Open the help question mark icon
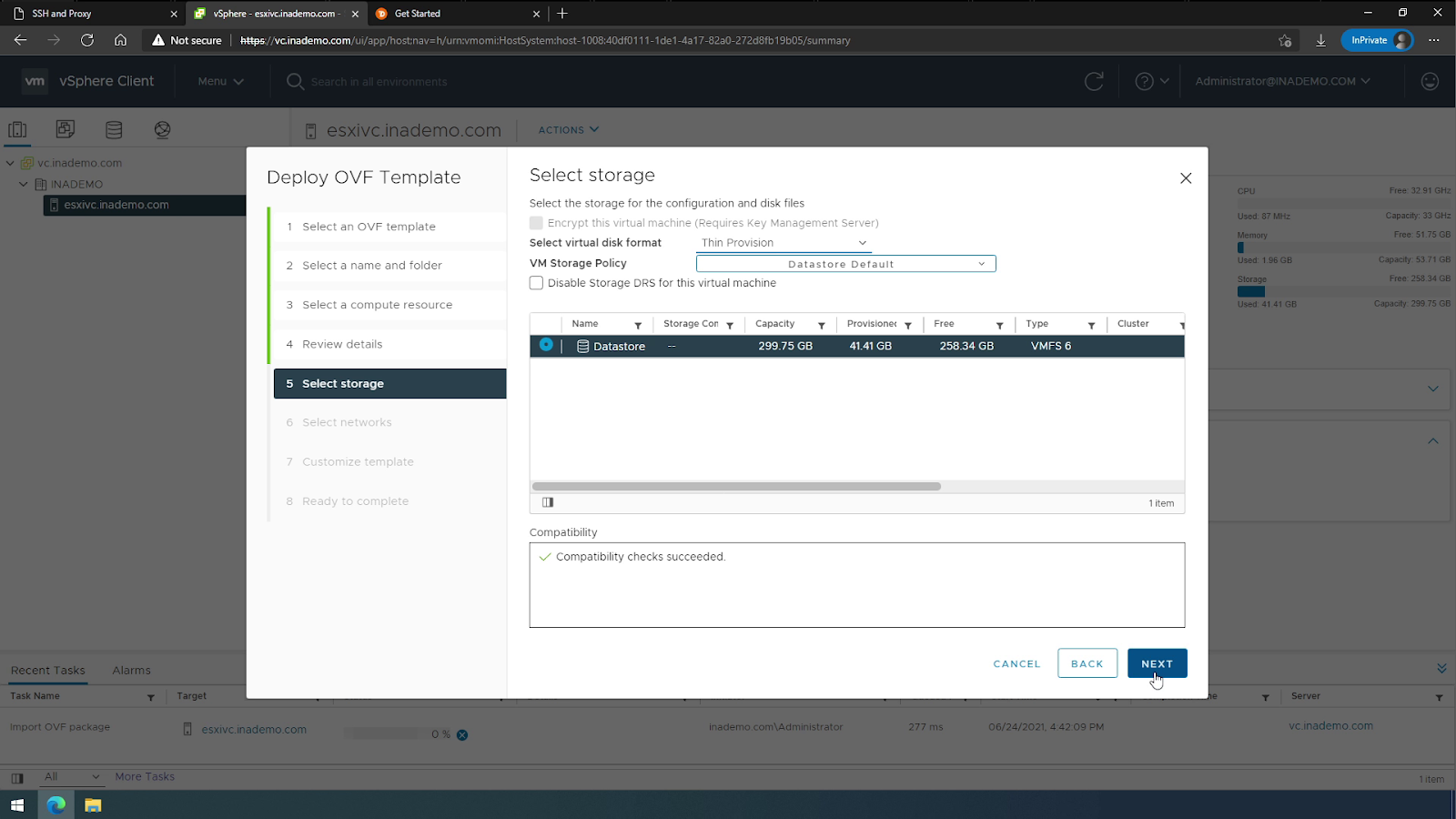The width and height of the screenshot is (1456, 819). tap(1145, 81)
